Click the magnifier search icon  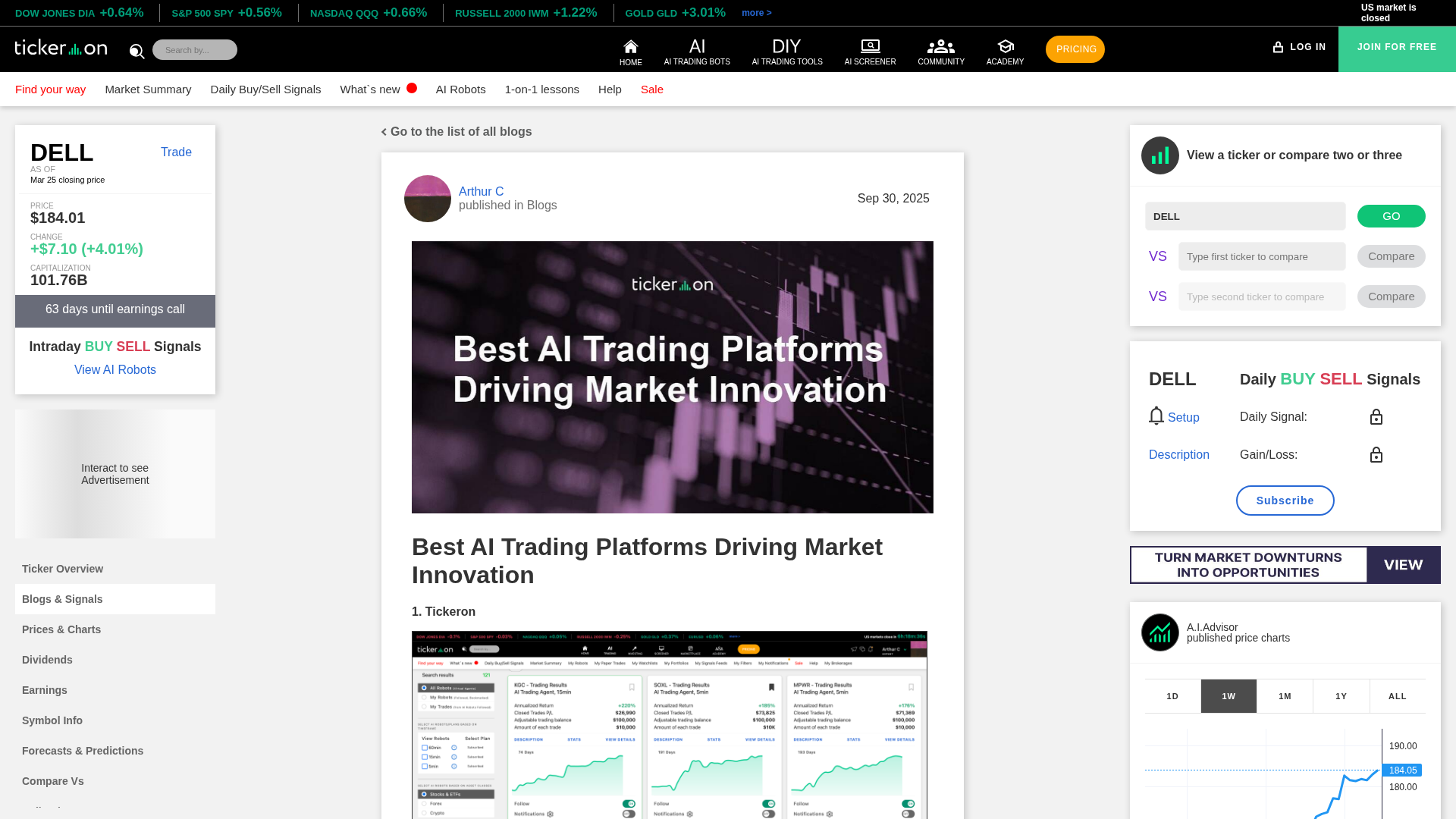(136, 51)
